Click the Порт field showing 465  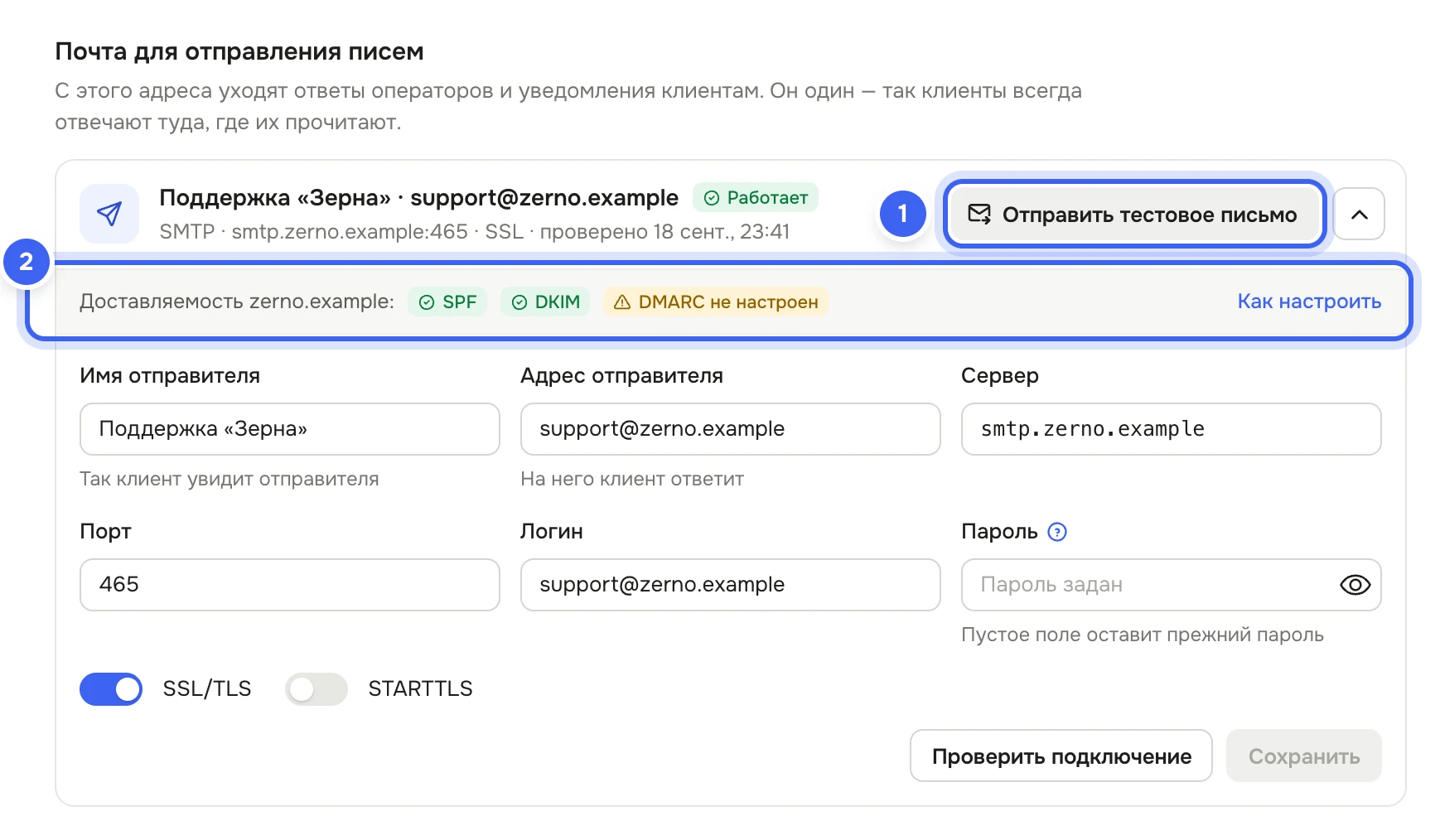pos(290,585)
